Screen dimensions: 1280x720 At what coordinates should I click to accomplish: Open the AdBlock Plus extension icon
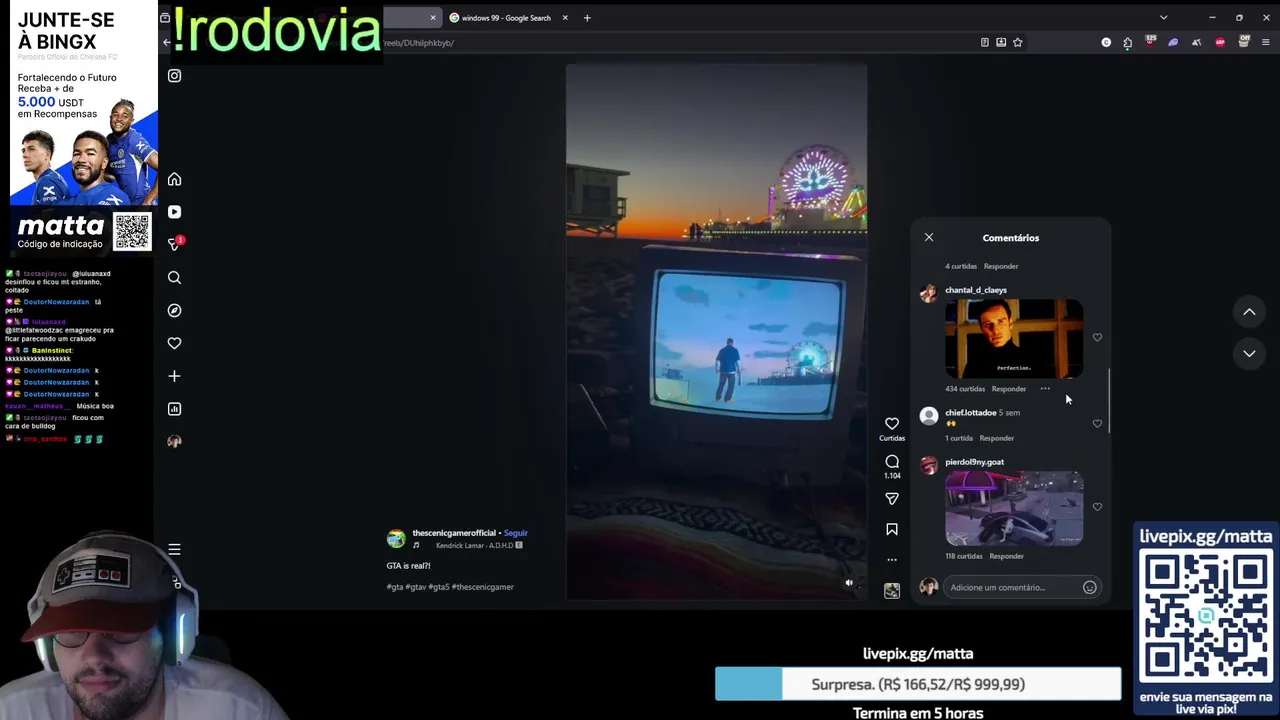[x=1220, y=42]
